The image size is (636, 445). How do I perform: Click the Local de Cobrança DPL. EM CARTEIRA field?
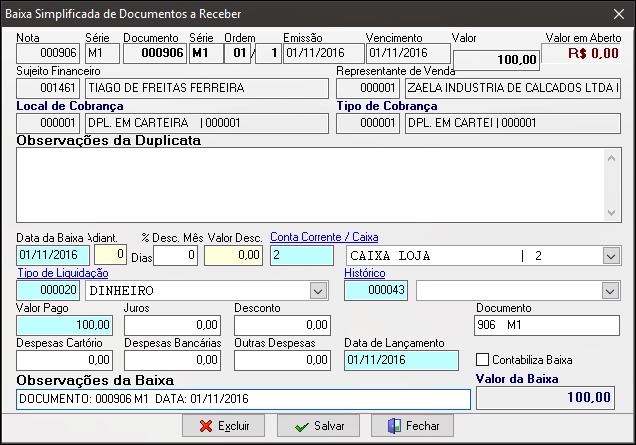coord(207,123)
